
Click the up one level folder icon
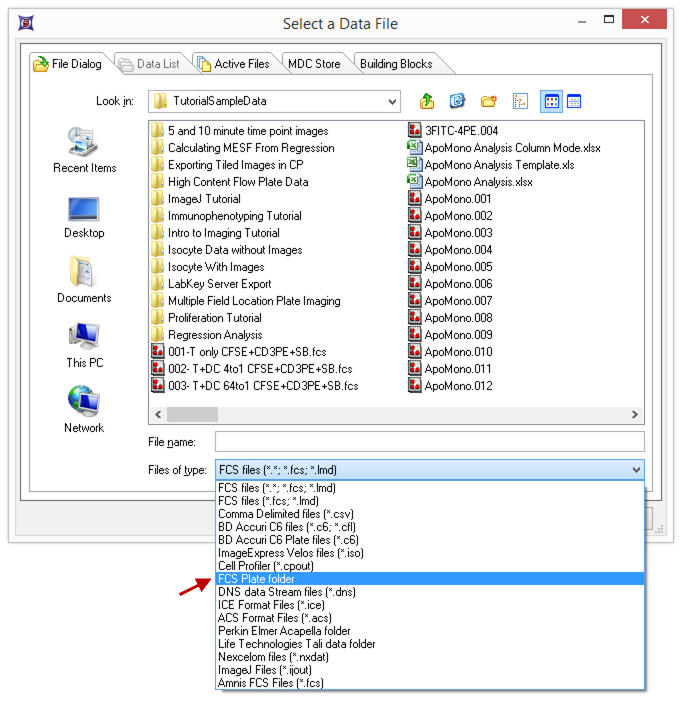coord(427,101)
